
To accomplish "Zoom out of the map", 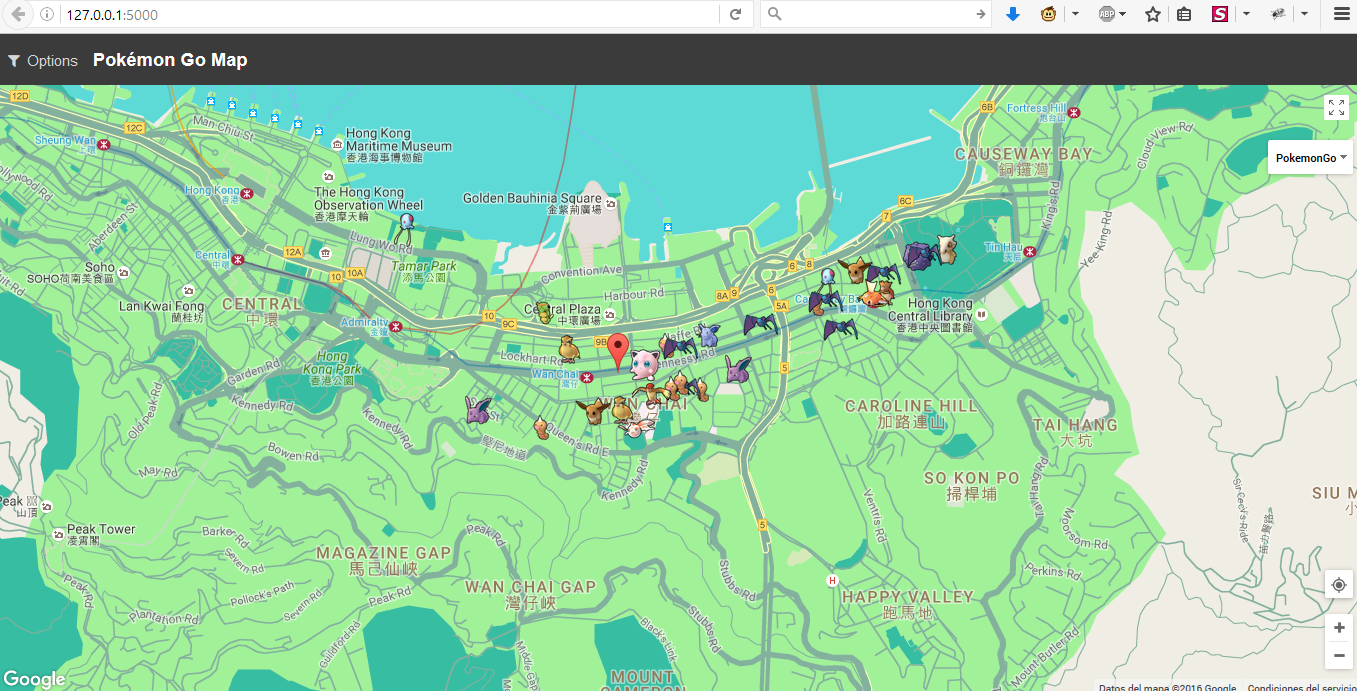I will 1338,656.
